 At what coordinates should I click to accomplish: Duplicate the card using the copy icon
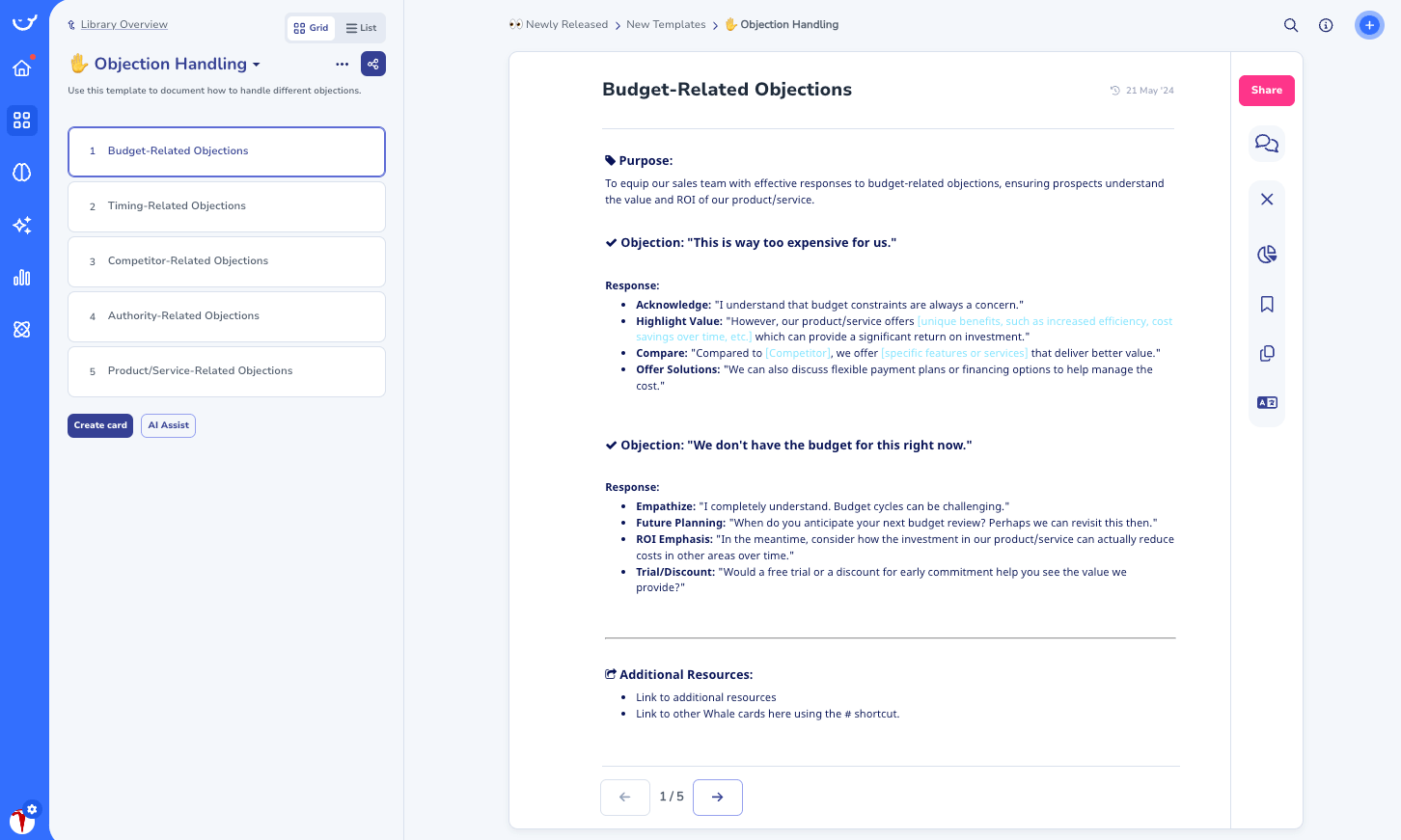[x=1266, y=353]
